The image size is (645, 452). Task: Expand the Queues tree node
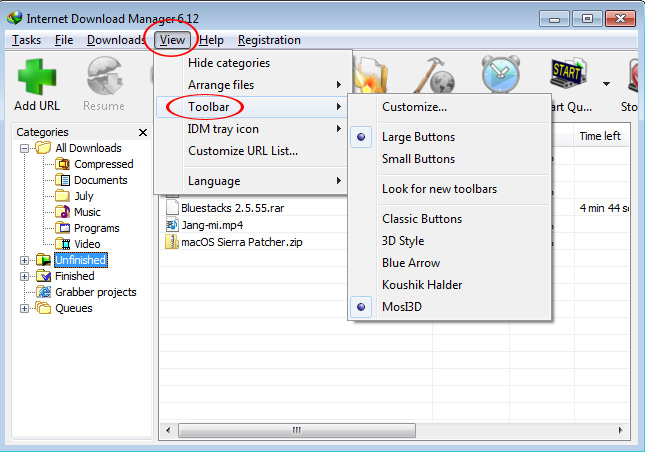tap(25, 308)
